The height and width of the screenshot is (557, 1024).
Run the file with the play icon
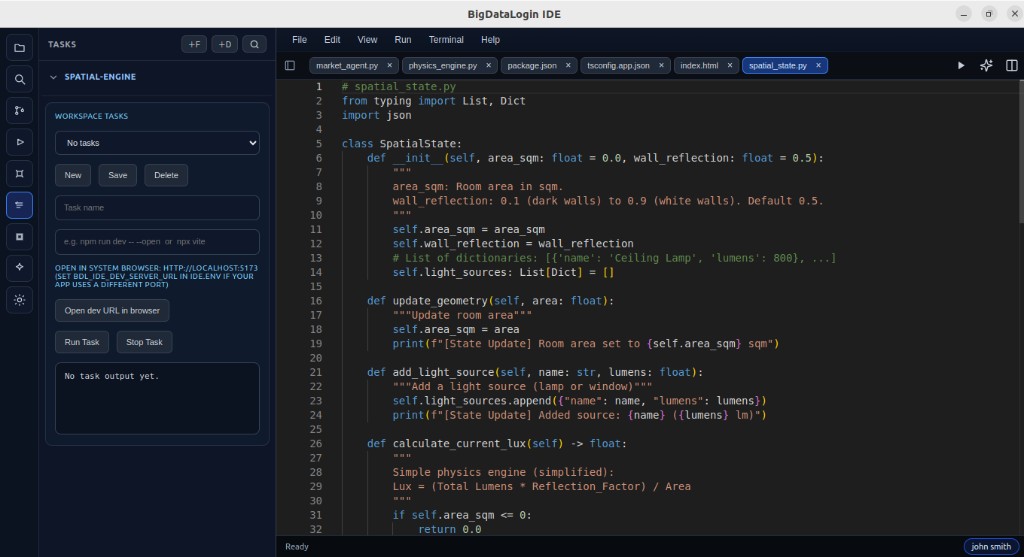961,65
